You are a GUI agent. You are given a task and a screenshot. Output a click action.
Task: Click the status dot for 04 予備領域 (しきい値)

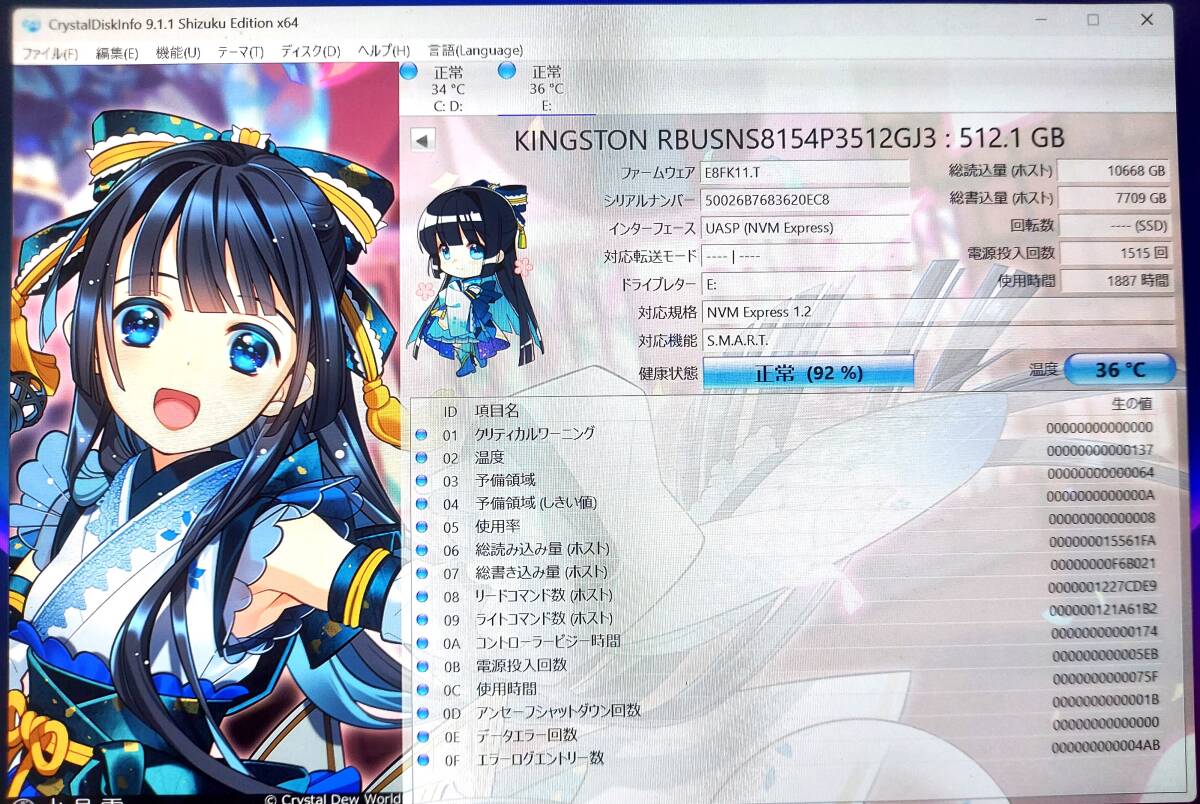click(420, 504)
